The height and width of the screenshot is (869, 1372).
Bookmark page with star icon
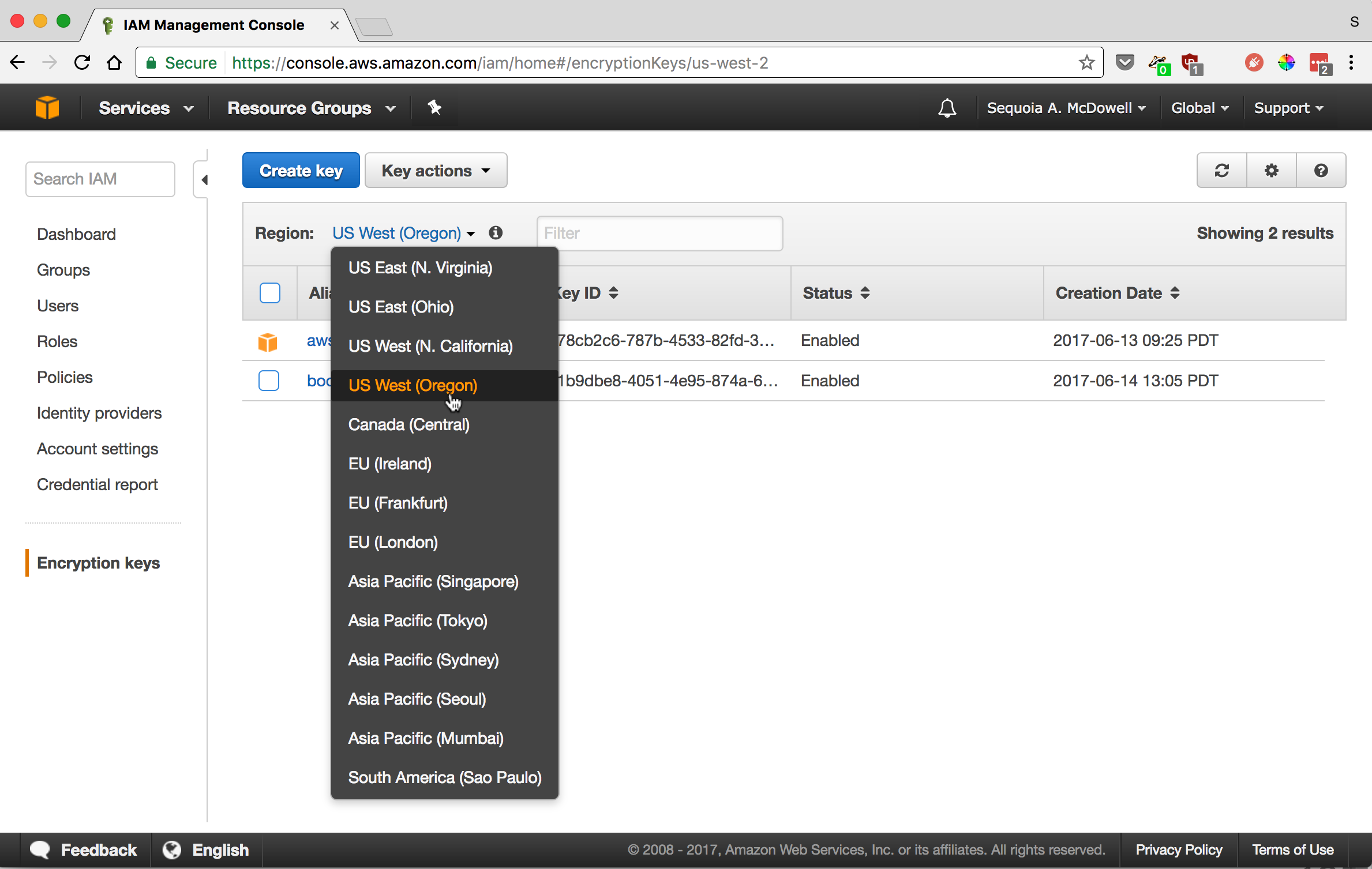tap(1087, 62)
